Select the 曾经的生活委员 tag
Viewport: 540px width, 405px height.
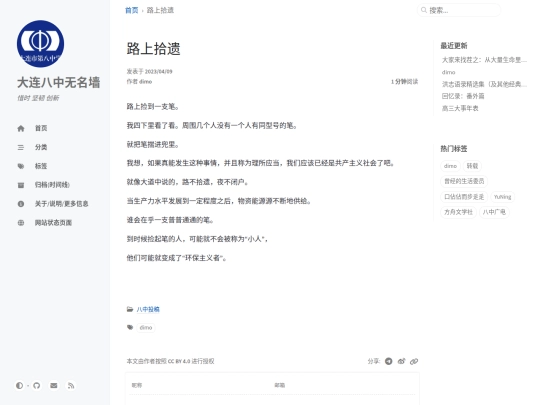464,181
